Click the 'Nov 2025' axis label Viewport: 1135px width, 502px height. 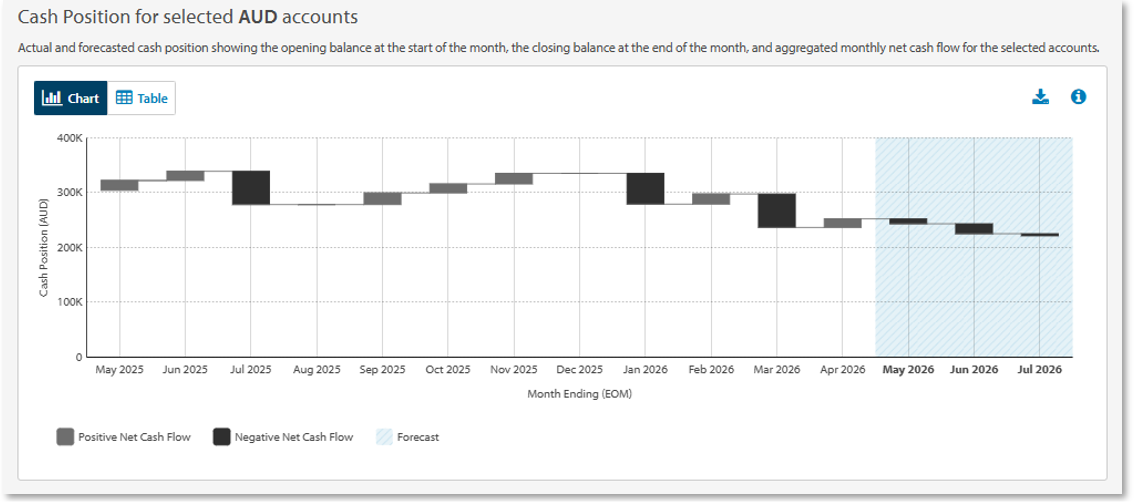click(514, 370)
